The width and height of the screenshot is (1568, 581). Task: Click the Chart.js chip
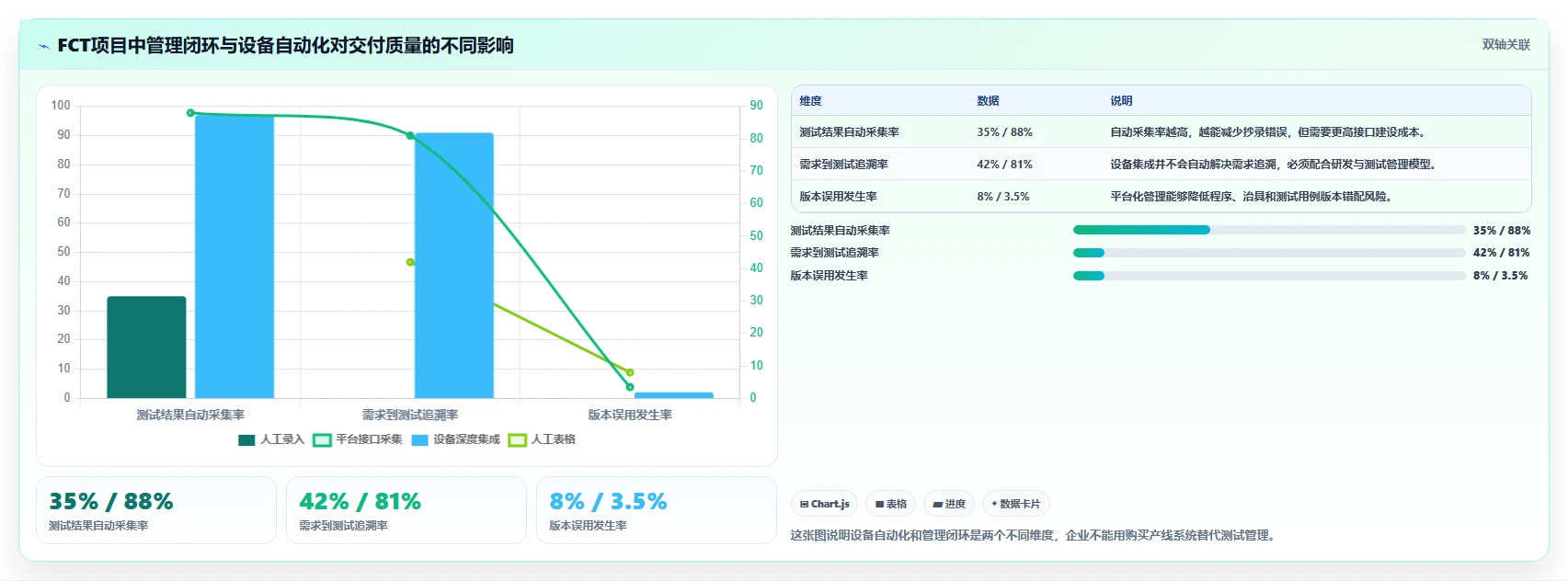(x=824, y=504)
